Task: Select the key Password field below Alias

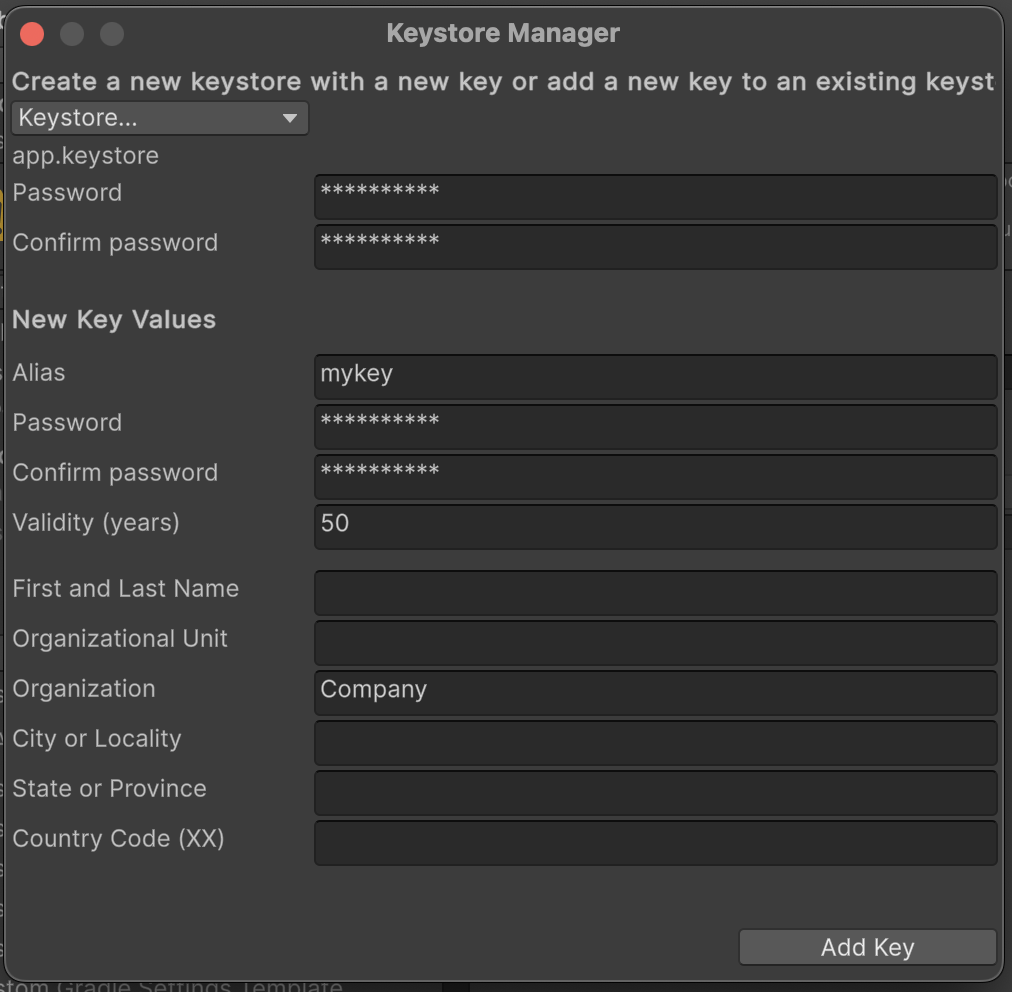Action: [655, 426]
